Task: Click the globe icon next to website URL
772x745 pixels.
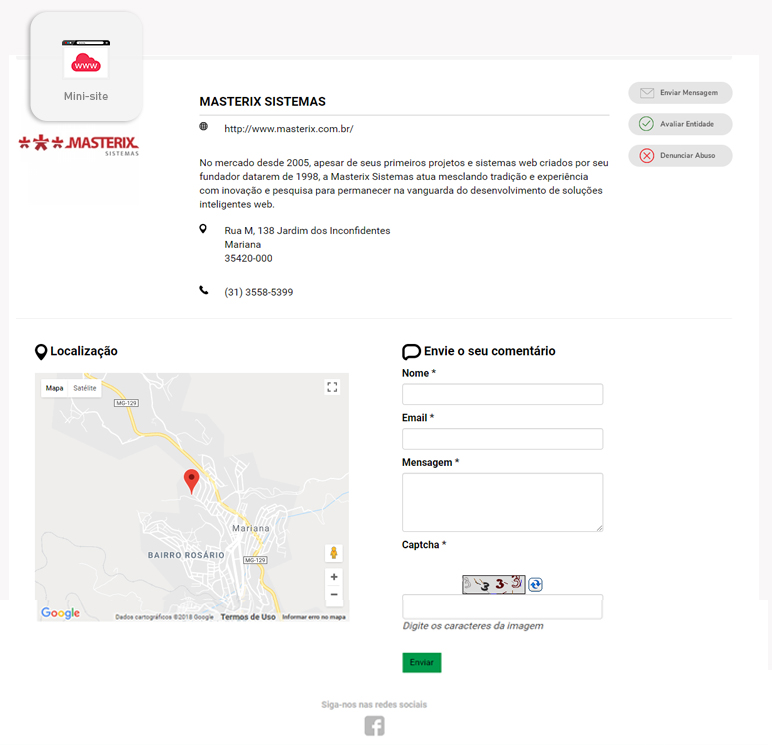Action: [x=203, y=127]
